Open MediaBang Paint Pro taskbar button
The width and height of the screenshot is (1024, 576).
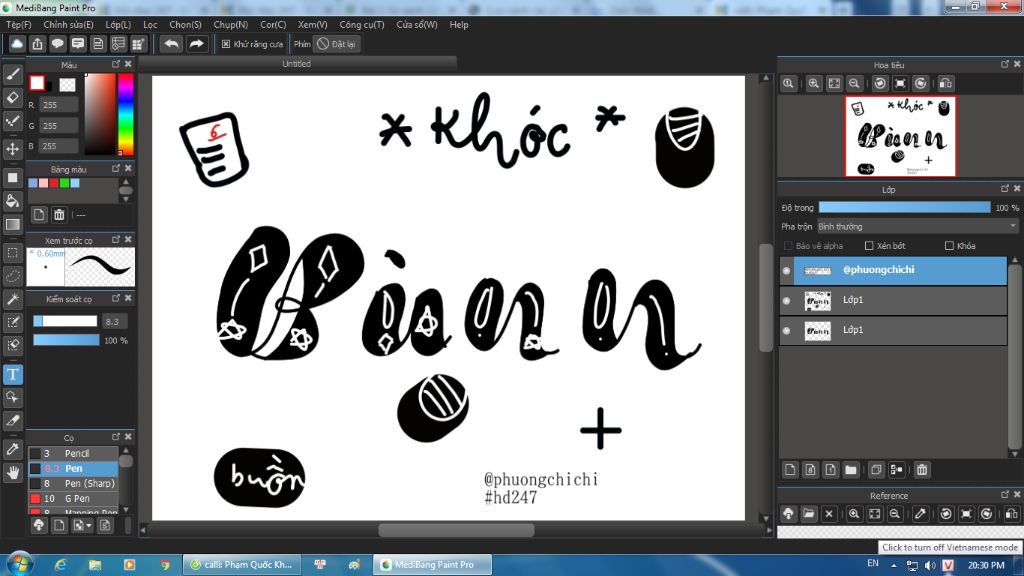click(433, 565)
